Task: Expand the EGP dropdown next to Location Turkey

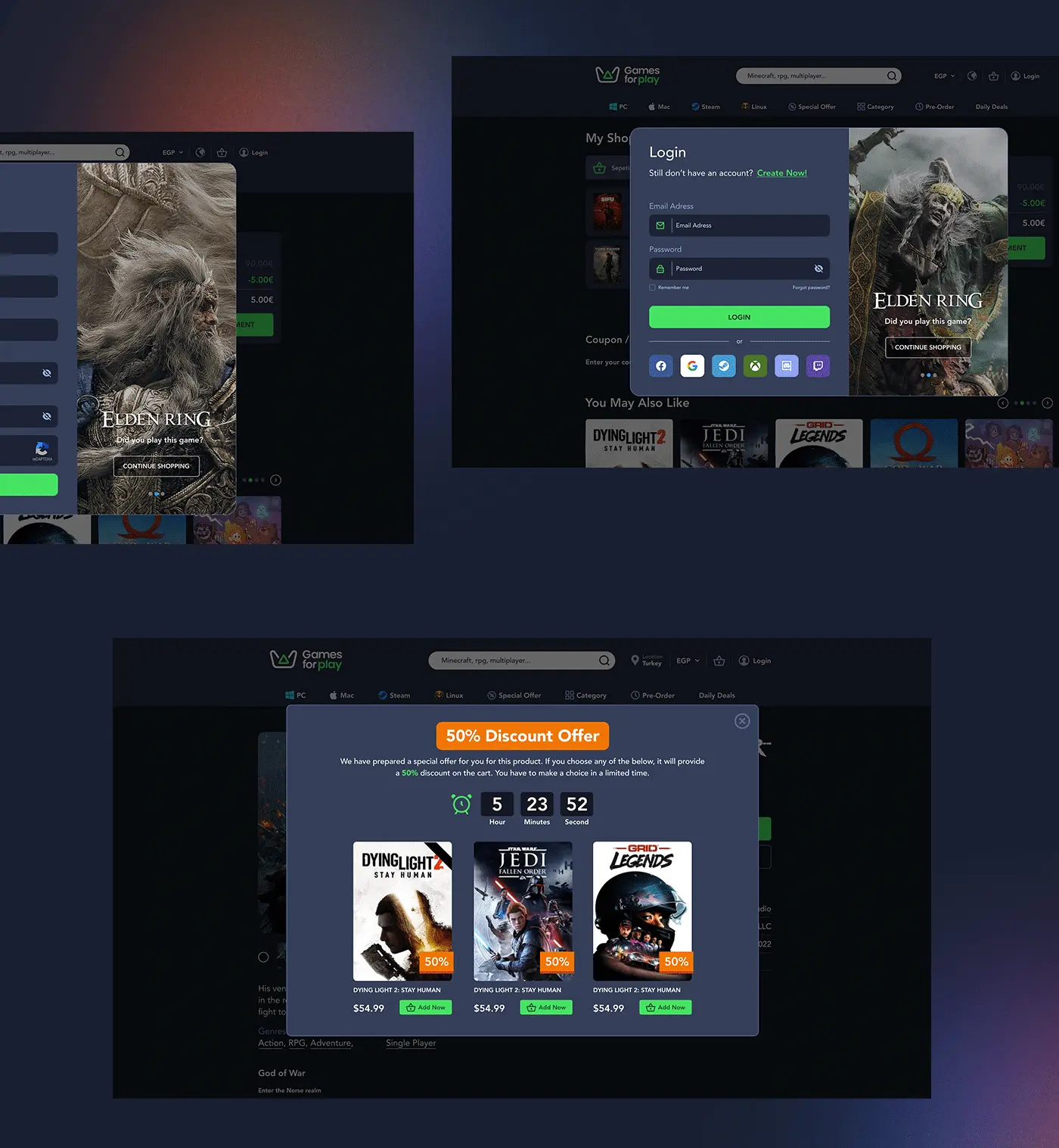Action: 688,661
